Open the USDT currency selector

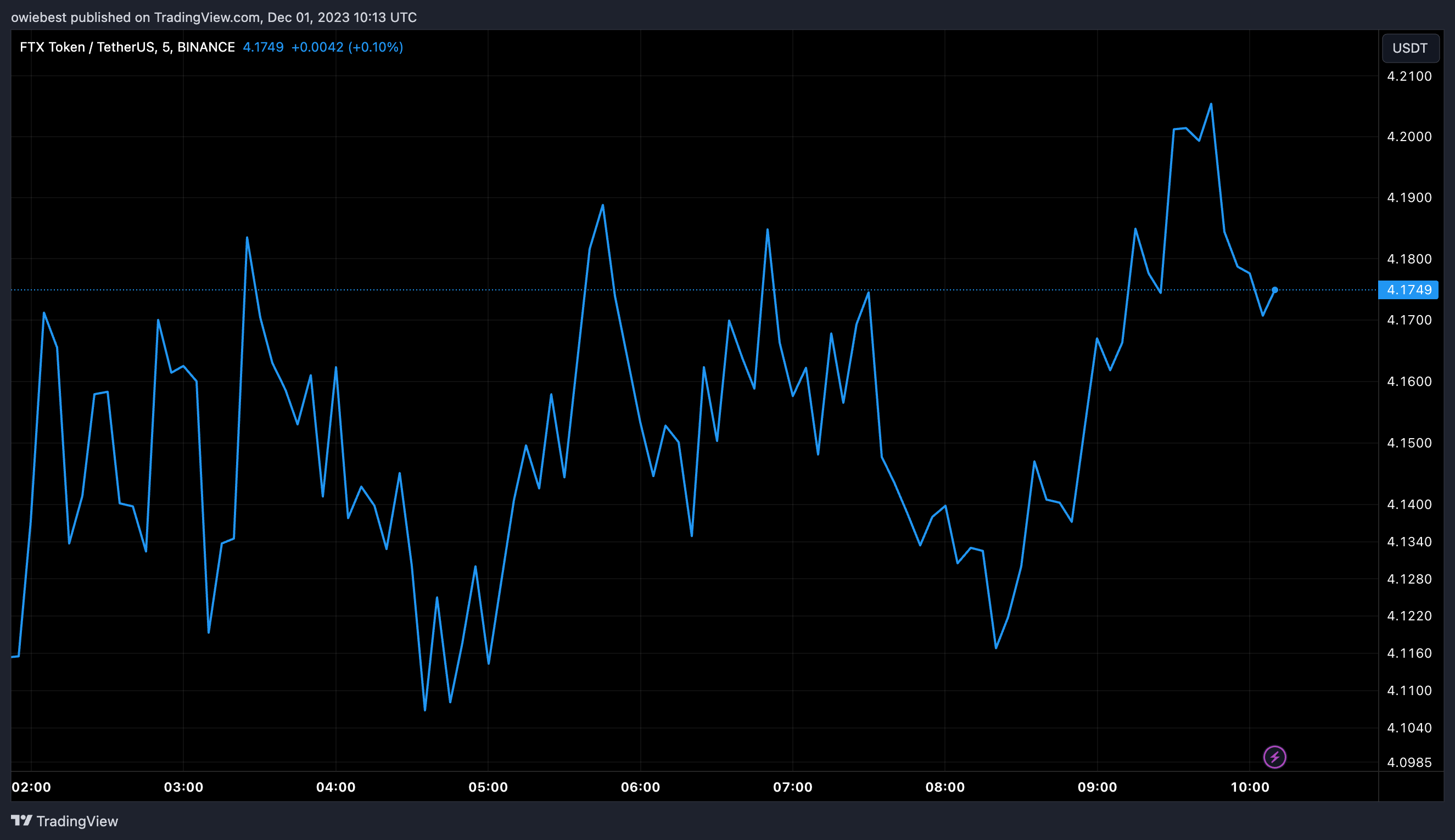[1409, 48]
